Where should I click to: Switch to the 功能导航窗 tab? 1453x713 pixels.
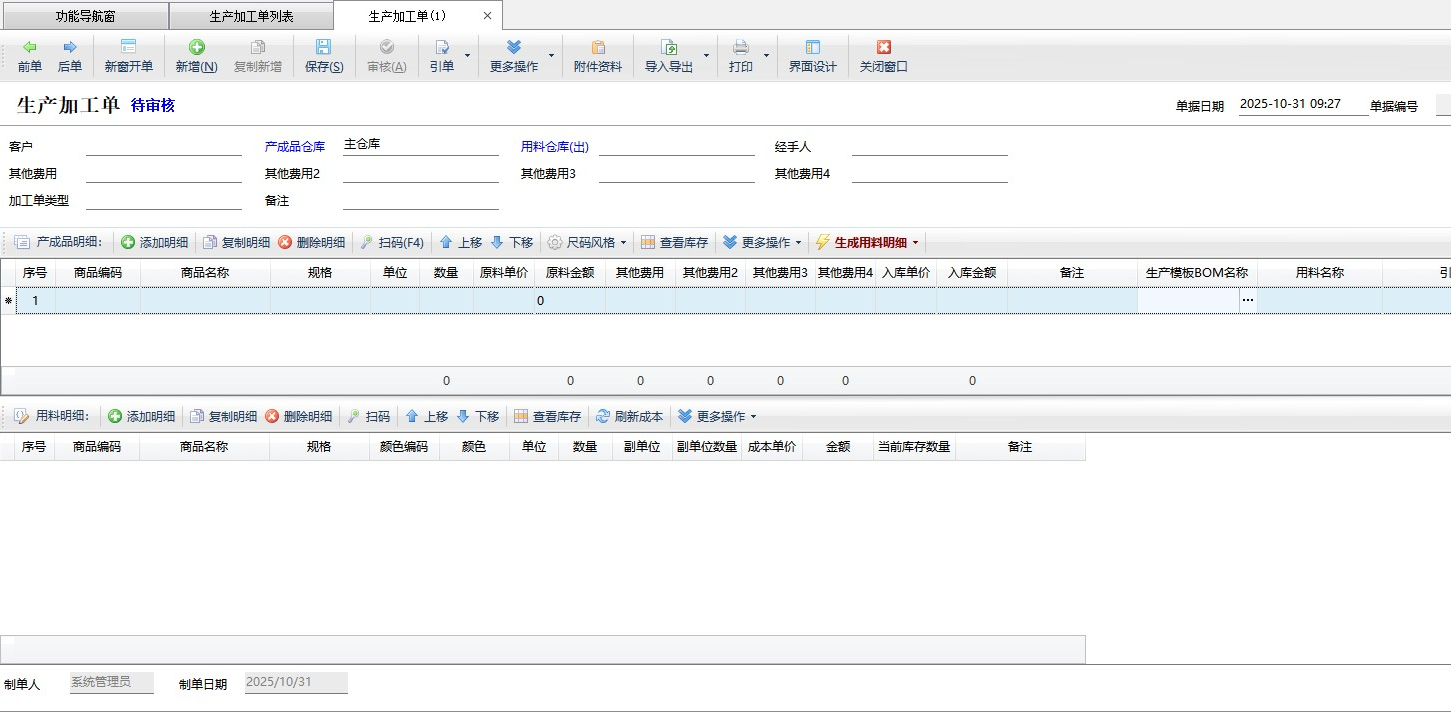(84, 17)
